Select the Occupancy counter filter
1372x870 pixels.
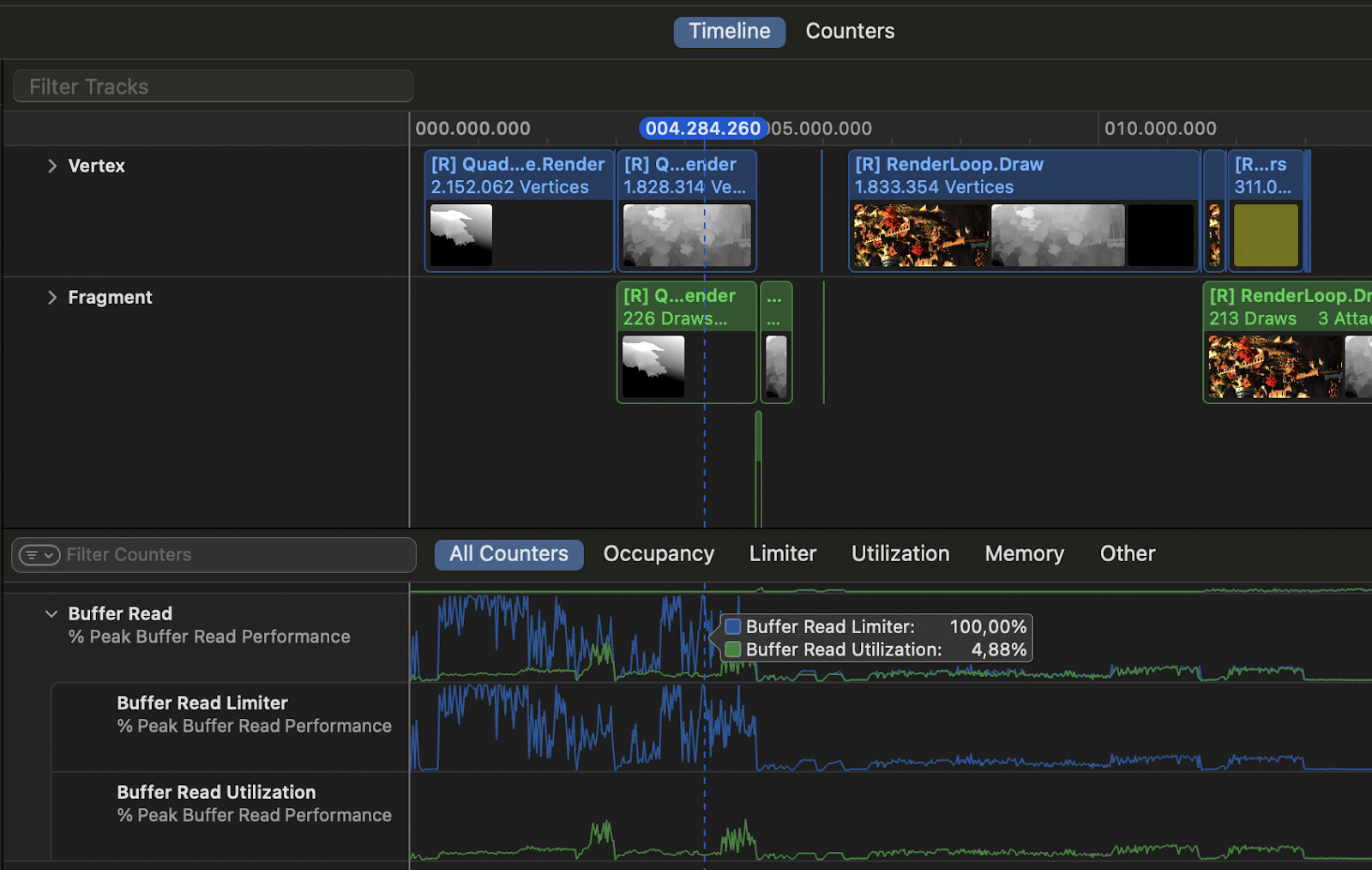[659, 553]
